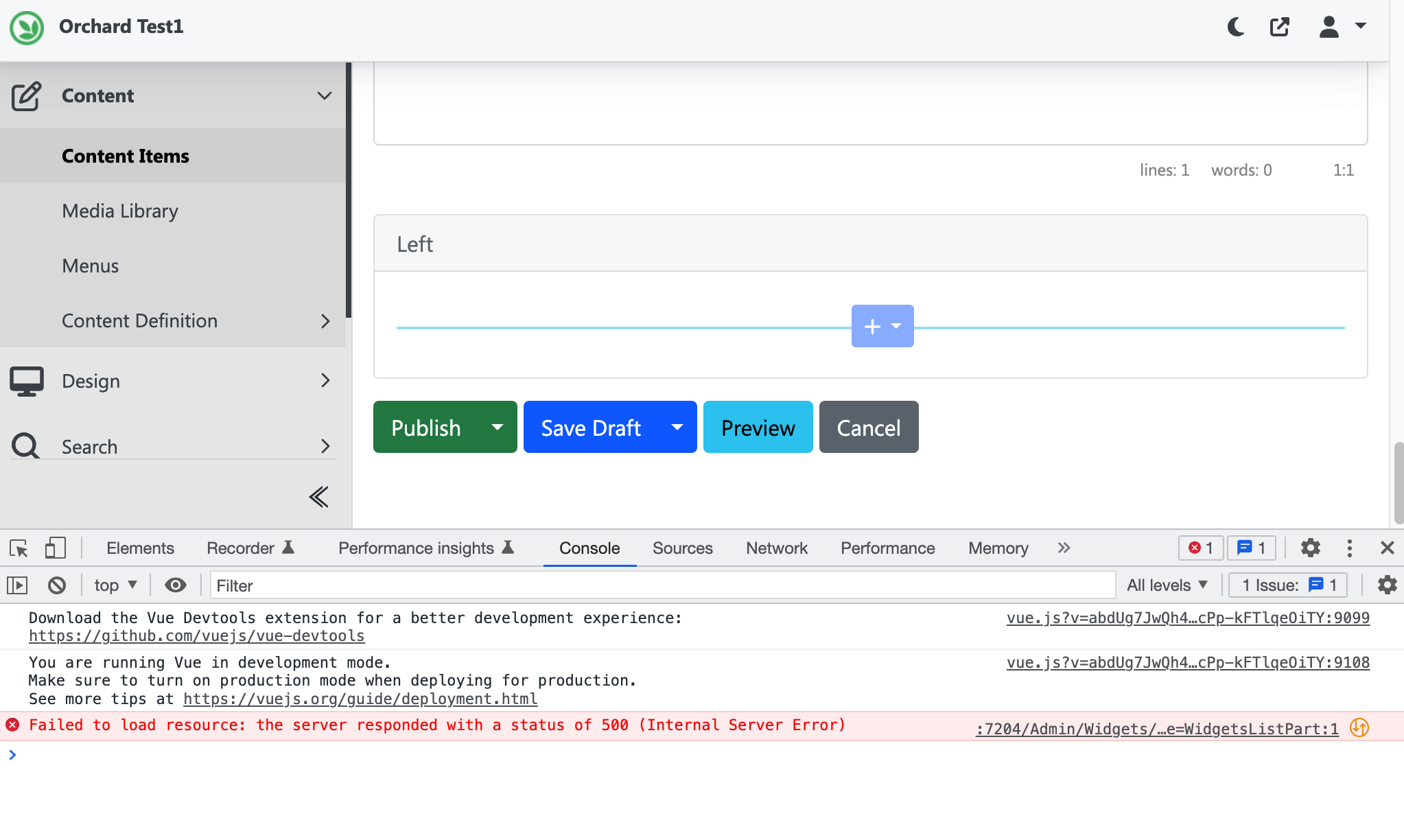The width and height of the screenshot is (1404, 840).
Task: Open the Publish dropdown arrow
Action: click(x=496, y=427)
